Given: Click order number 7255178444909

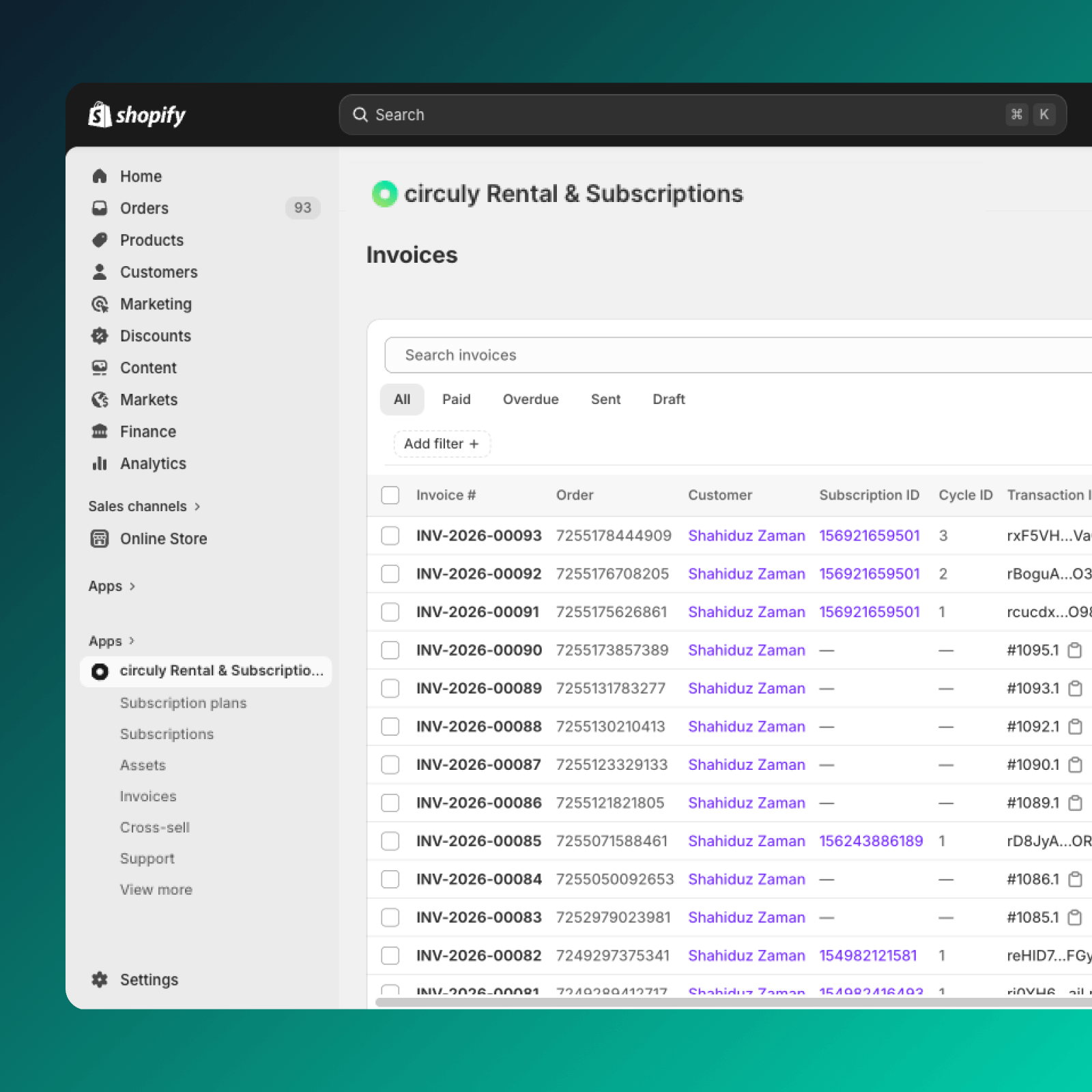Looking at the screenshot, I should pos(614,536).
